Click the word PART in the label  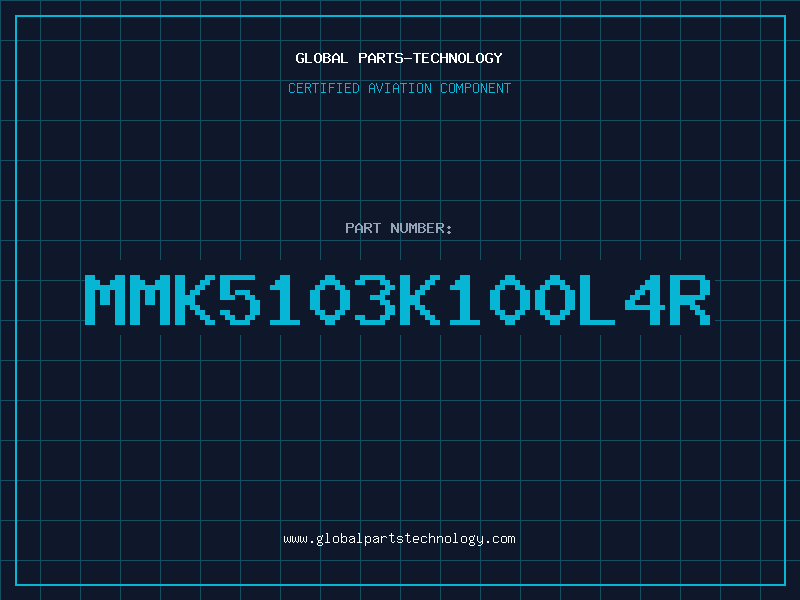(363, 228)
